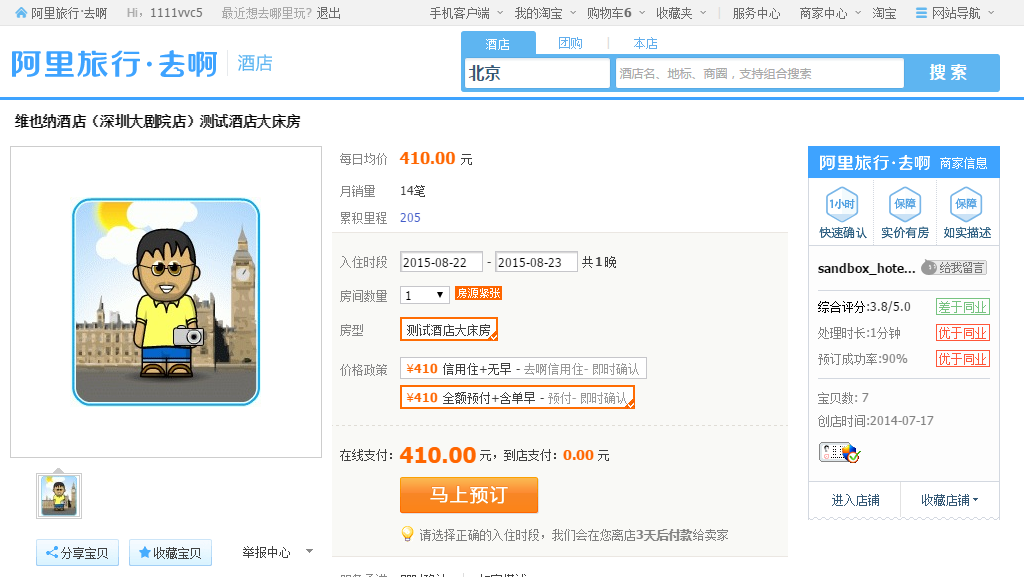Click the large cartoon product image
1024x577 pixels.
(x=166, y=302)
